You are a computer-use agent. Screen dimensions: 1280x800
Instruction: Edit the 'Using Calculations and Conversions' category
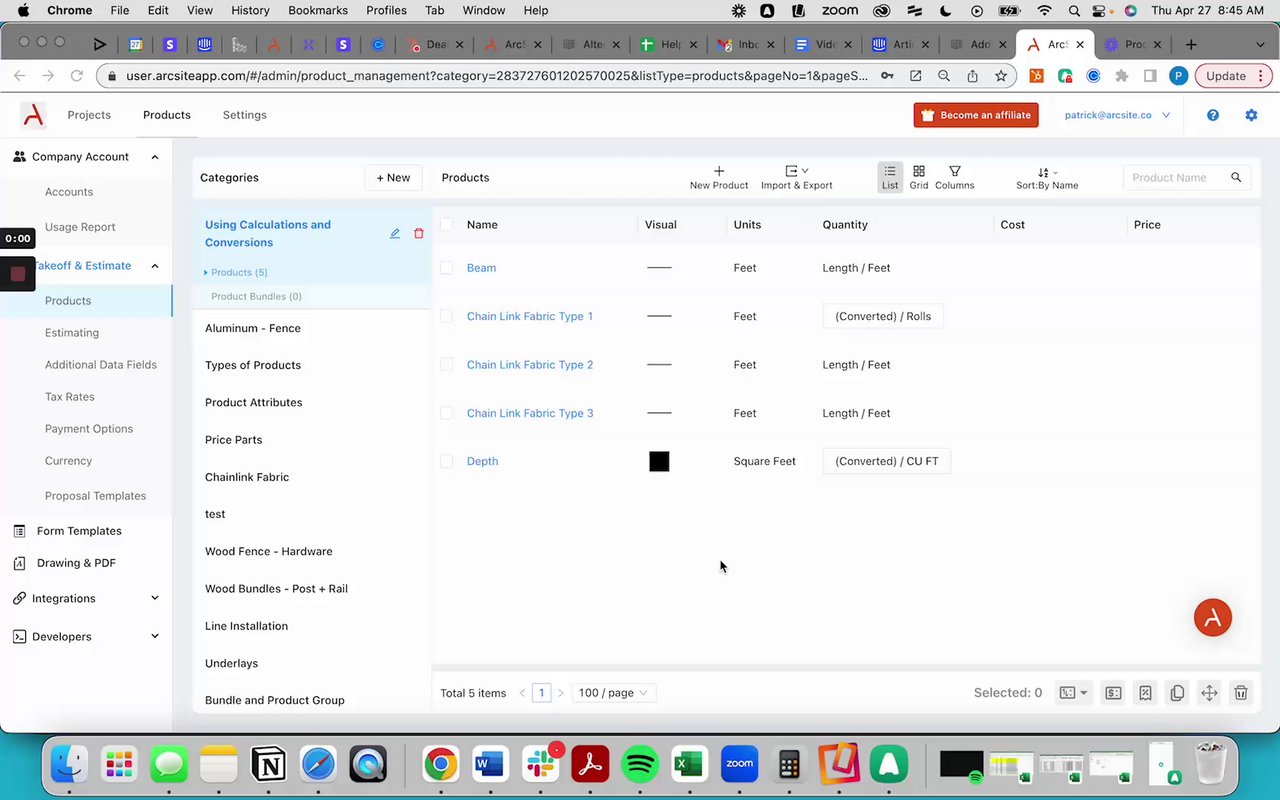click(x=395, y=233)
